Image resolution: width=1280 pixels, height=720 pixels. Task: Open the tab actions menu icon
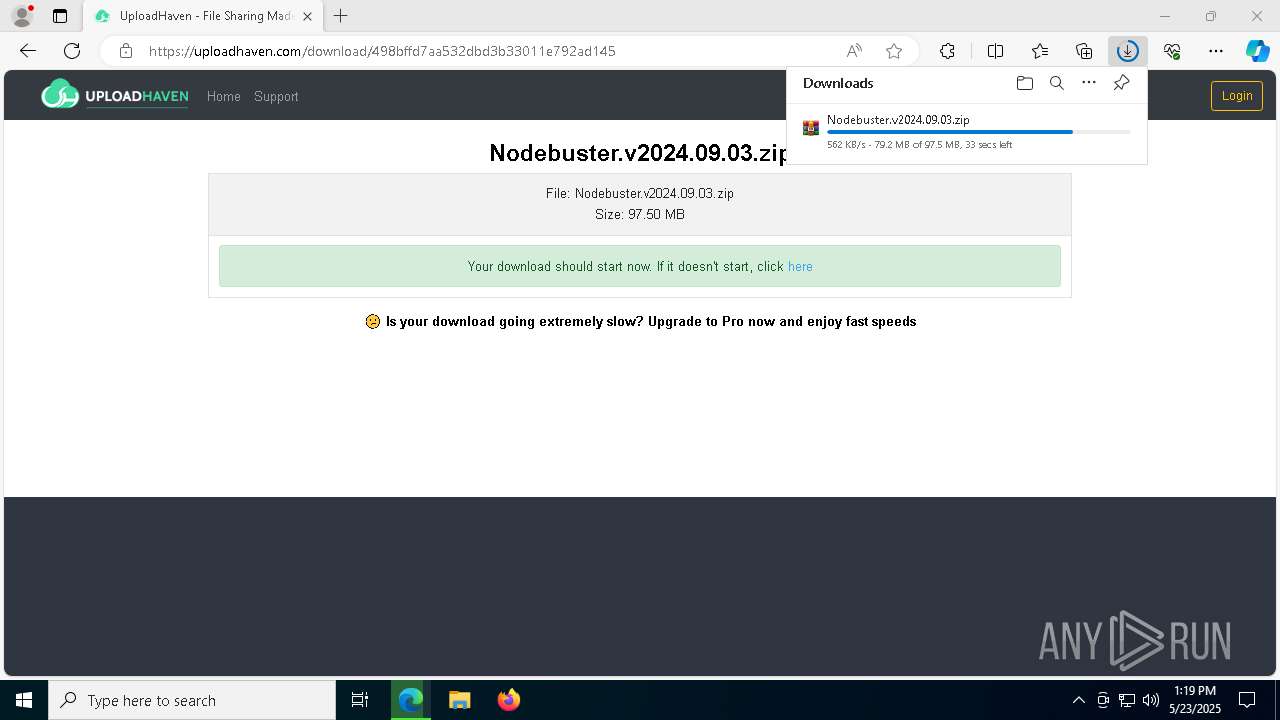click(60, 16)
